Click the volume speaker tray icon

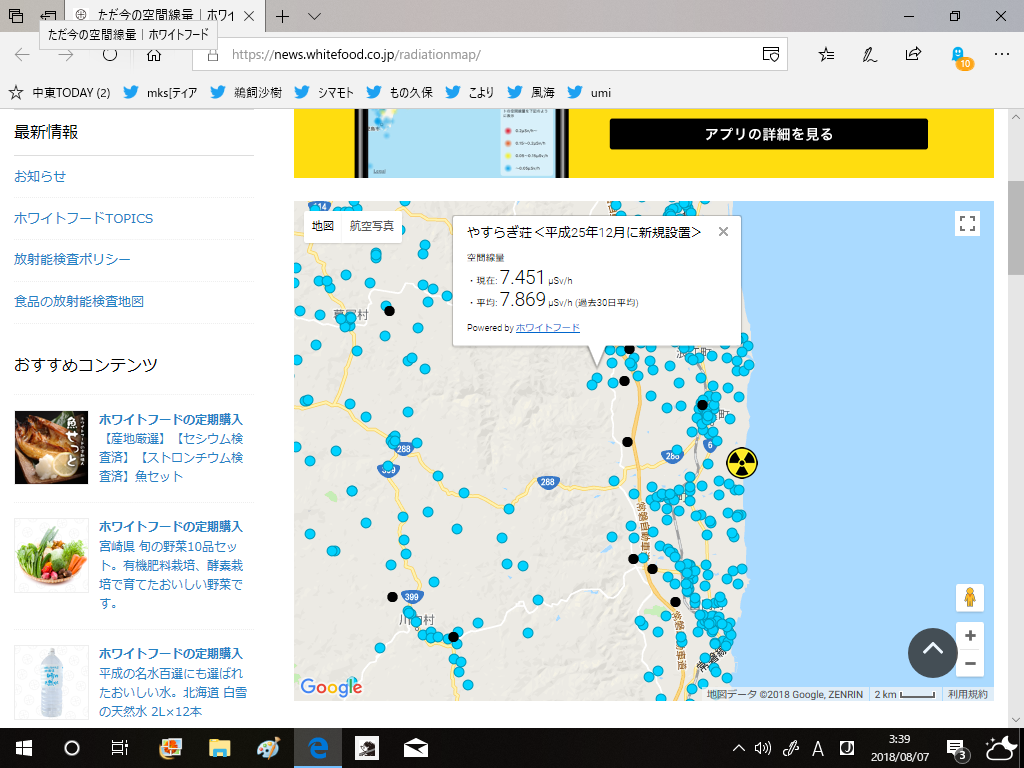[763, 748]
